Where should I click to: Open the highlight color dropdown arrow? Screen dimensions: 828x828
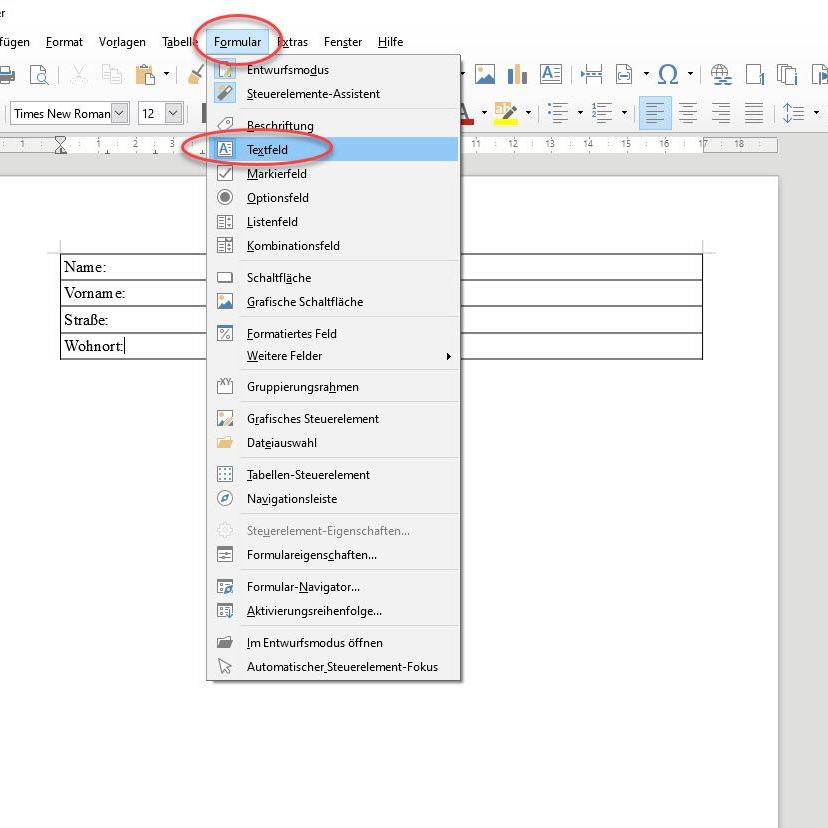528,112
